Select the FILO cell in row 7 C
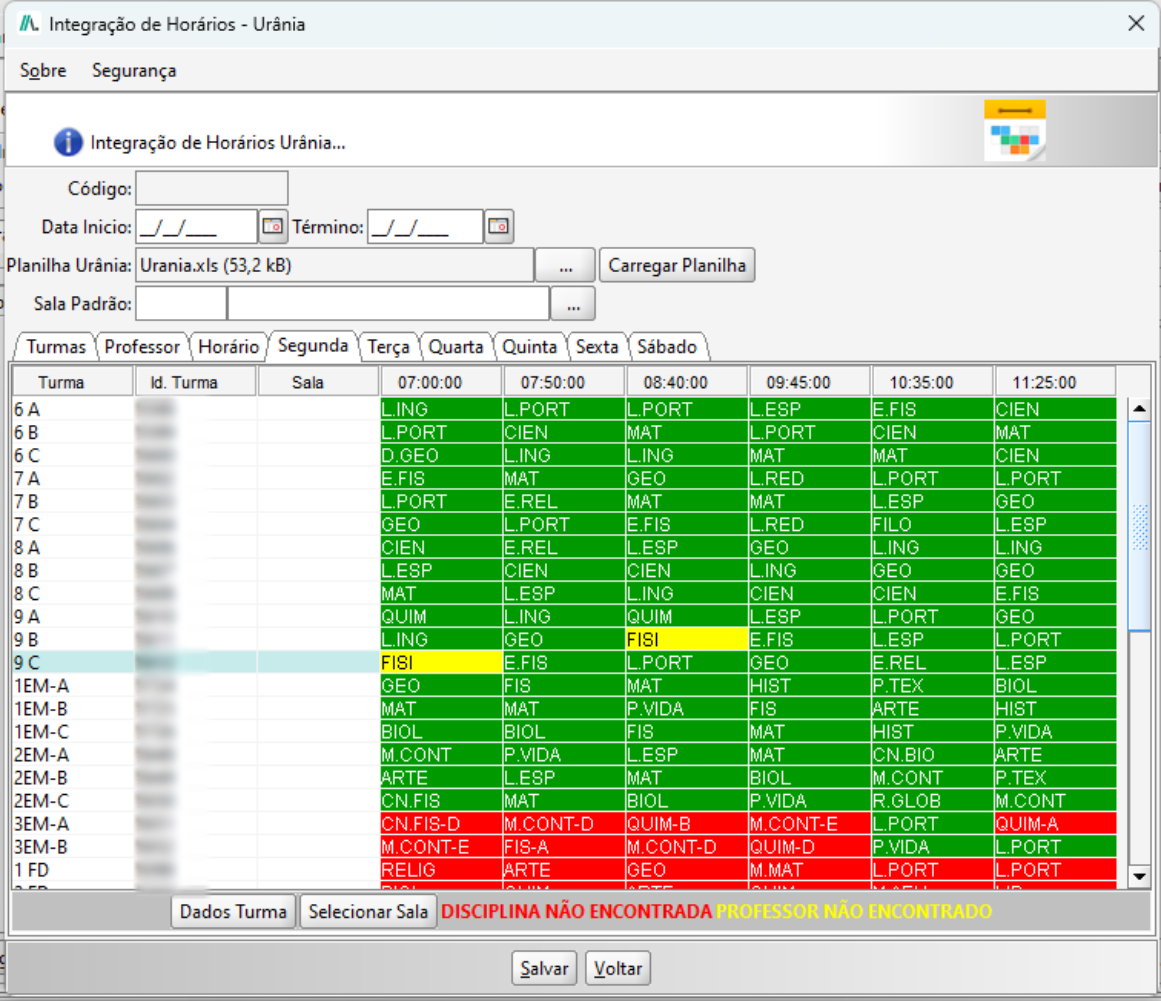 [933, 524]
